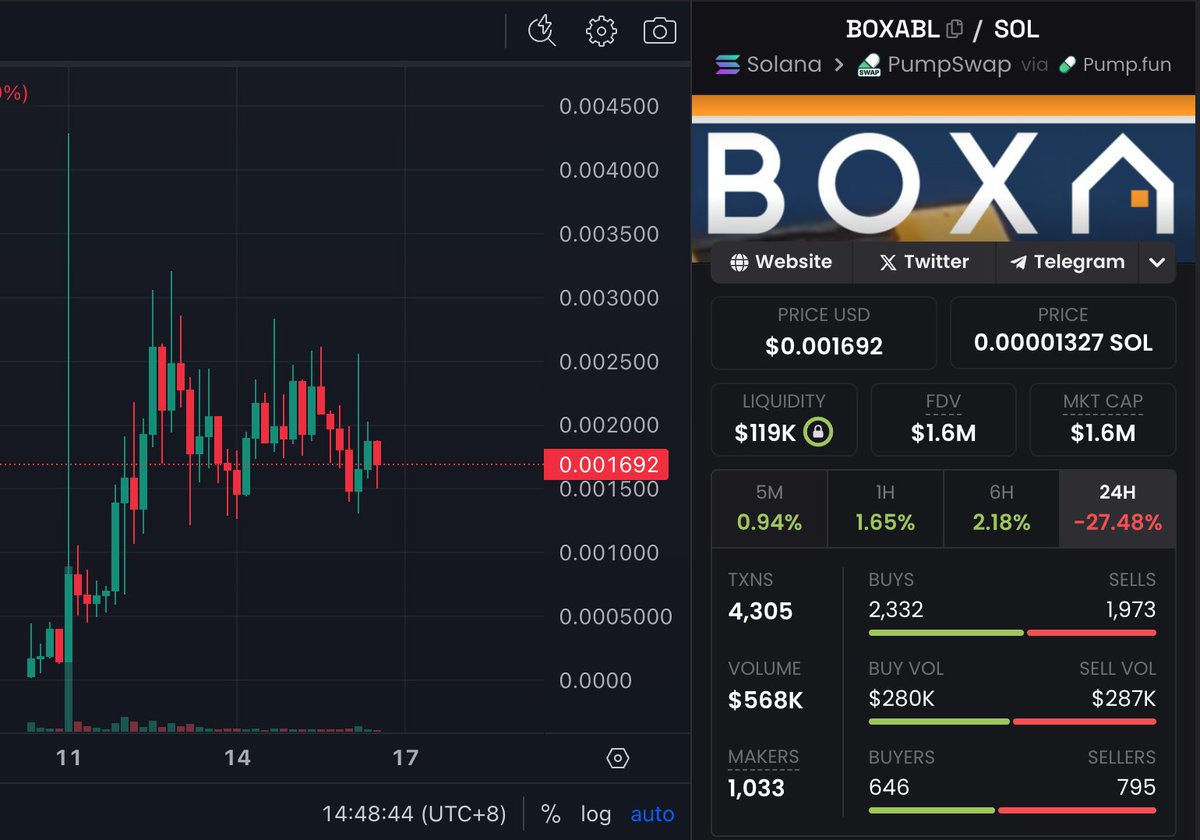Click the PumpSwap DEX link
Screen dimensions: 1200x840
tap(934, 65)
